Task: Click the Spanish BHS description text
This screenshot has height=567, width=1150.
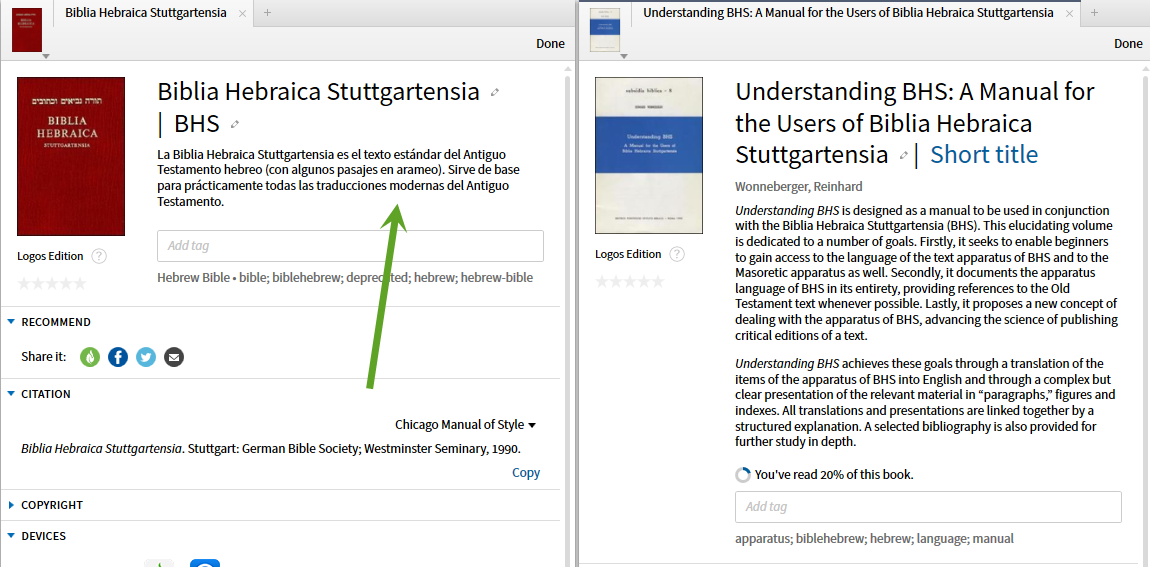Action: pos(339,178)
